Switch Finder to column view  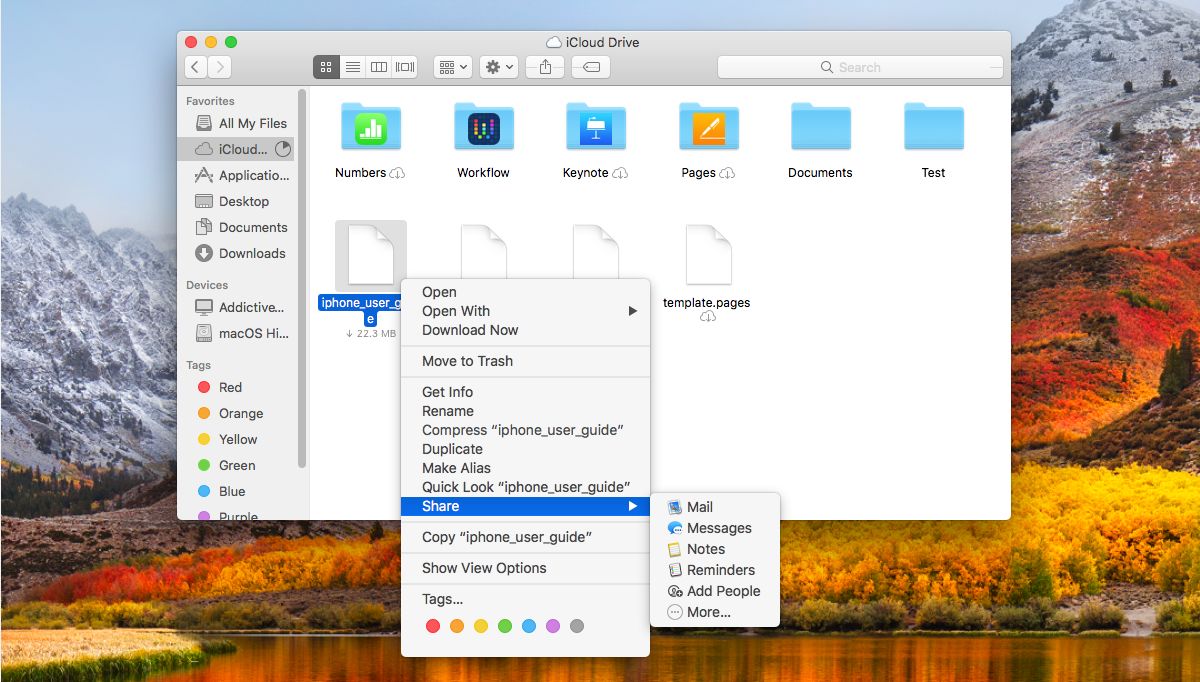click(378, 67)
